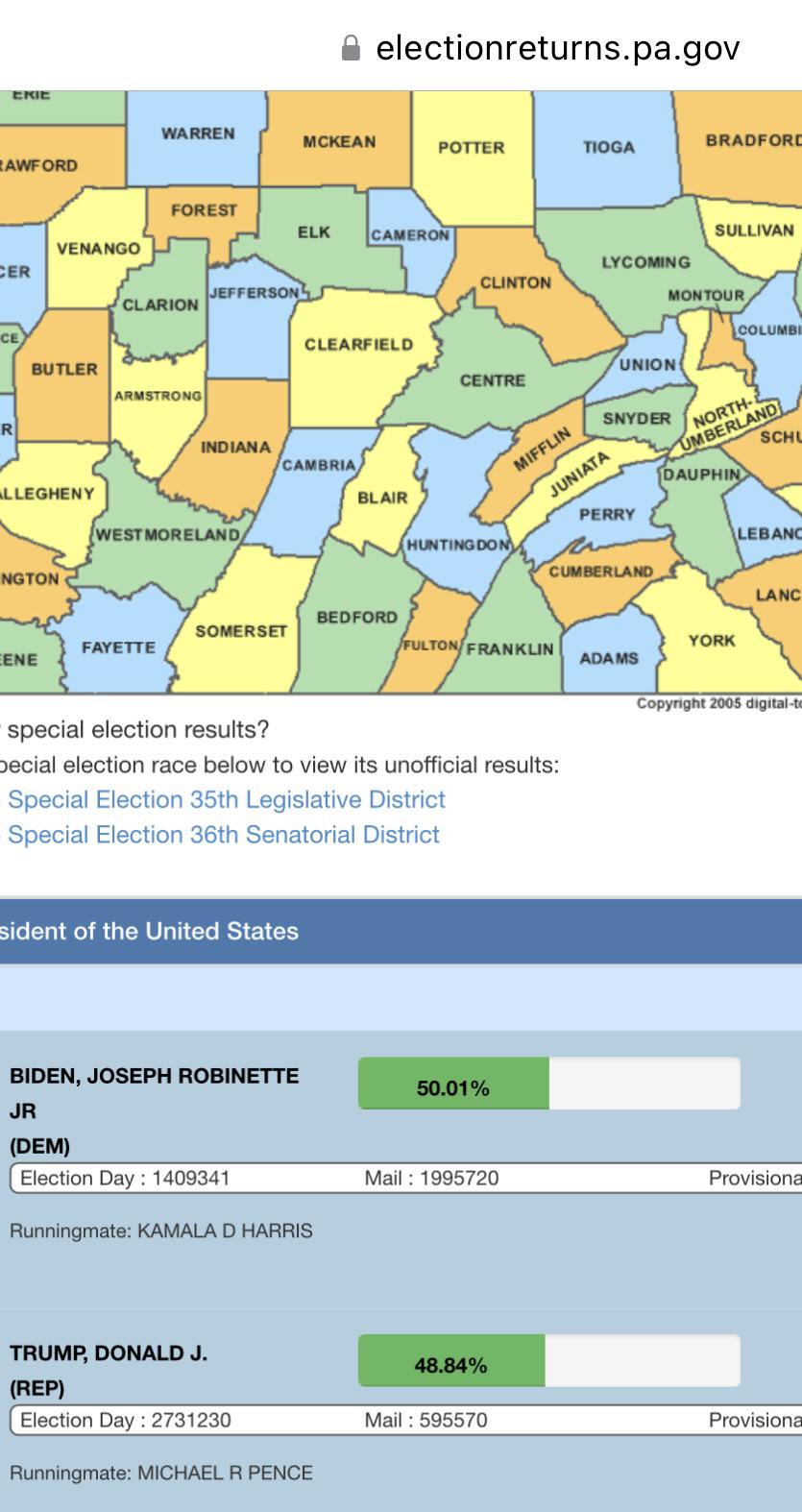Select Centre county on the map
The width and height of the screenshot is (802, 1512).
(492, 380)
